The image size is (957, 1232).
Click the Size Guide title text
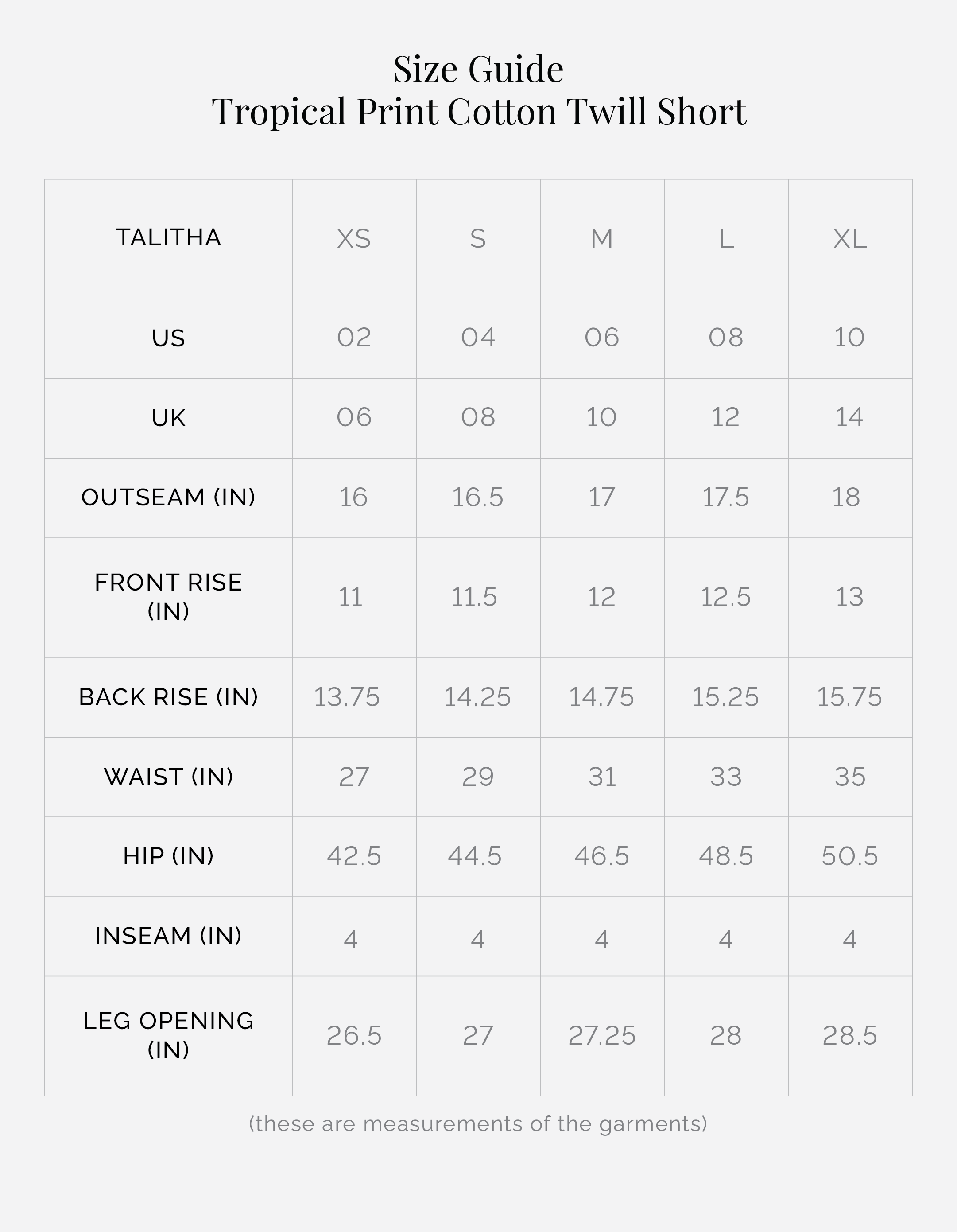478,70
